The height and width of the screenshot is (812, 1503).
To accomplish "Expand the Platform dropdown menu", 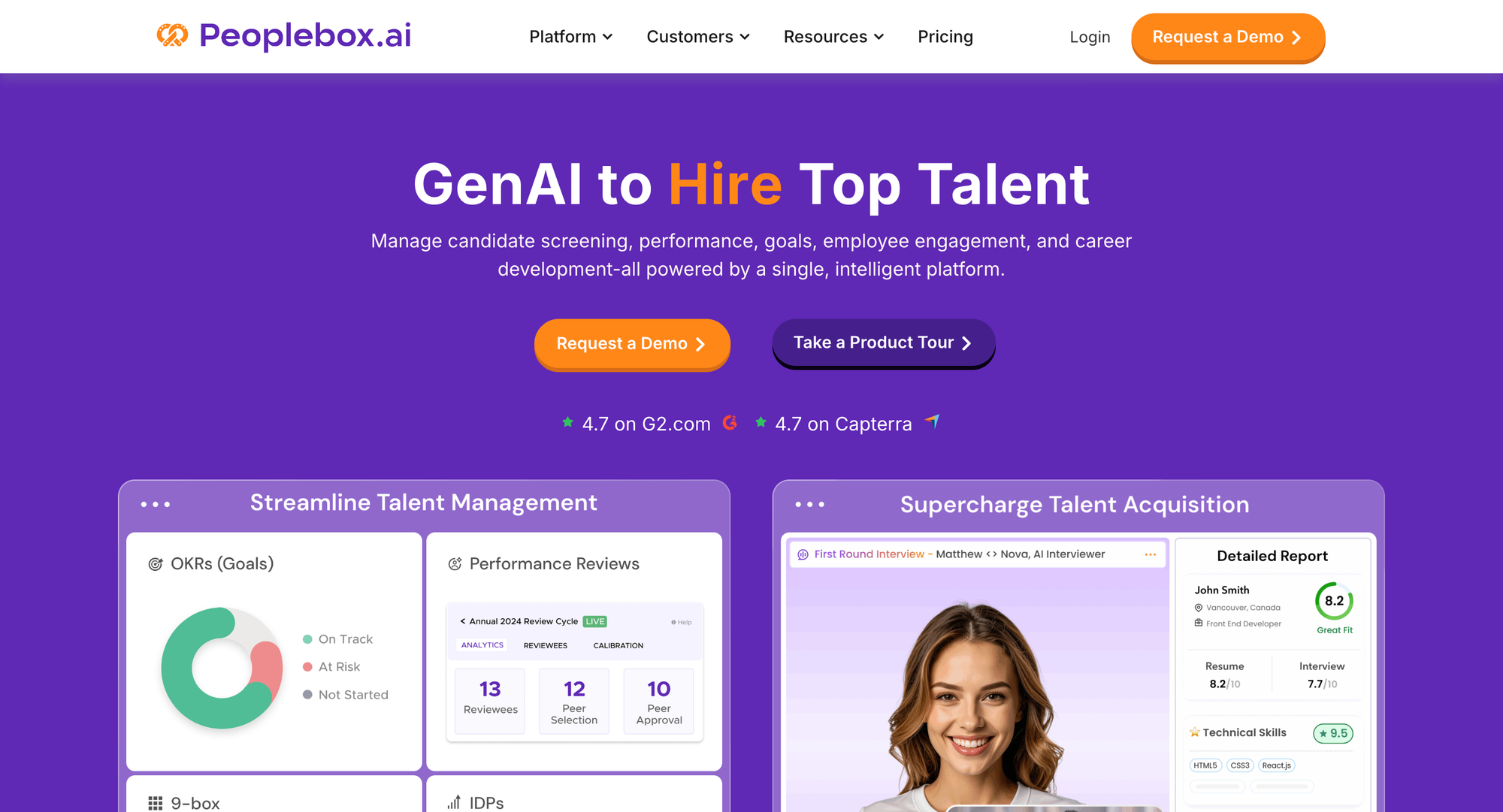I will tap(571, 37).
